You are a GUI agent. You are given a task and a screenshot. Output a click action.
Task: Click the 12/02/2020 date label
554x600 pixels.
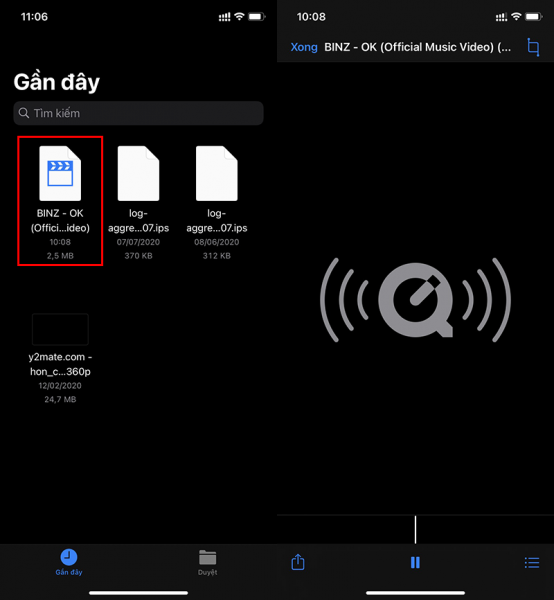point(60,386)
